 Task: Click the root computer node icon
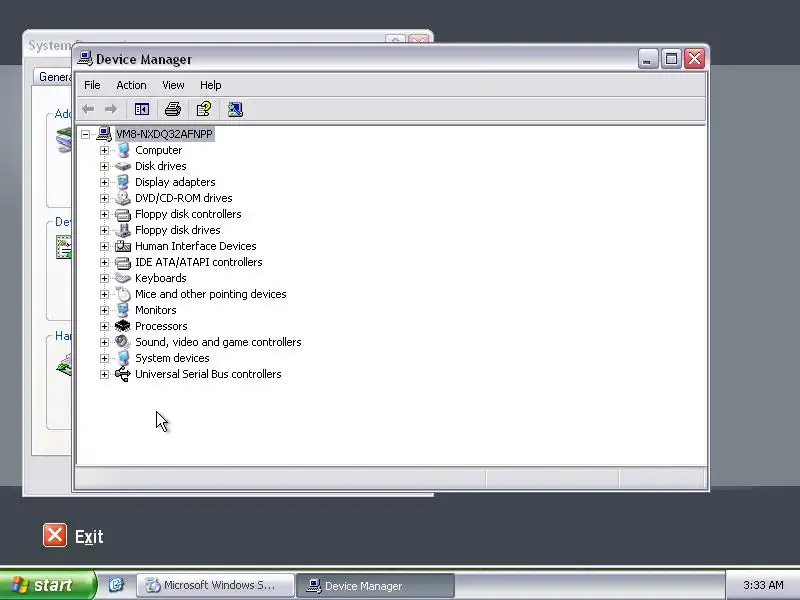click(104, 134)
